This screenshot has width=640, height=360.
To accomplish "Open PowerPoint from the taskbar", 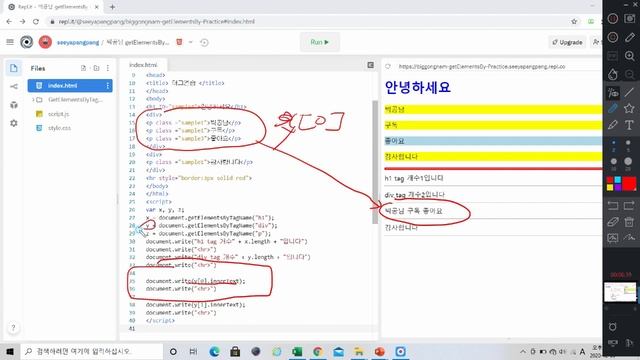I will (380, 351).
